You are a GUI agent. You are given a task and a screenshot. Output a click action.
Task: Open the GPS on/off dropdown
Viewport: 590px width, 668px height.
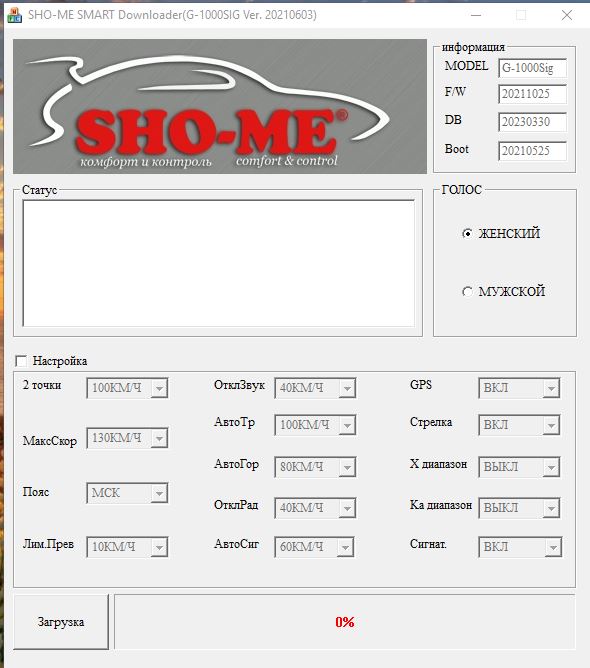point(519,388)
